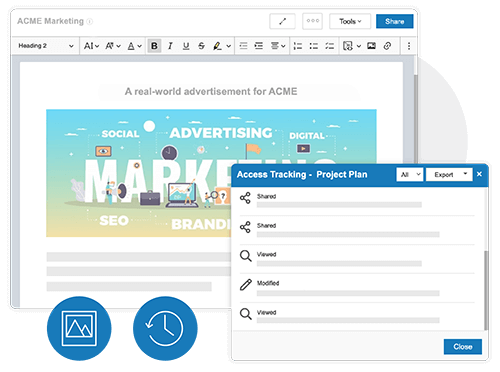Toggle strikethrough formatting

pos(201,46)
